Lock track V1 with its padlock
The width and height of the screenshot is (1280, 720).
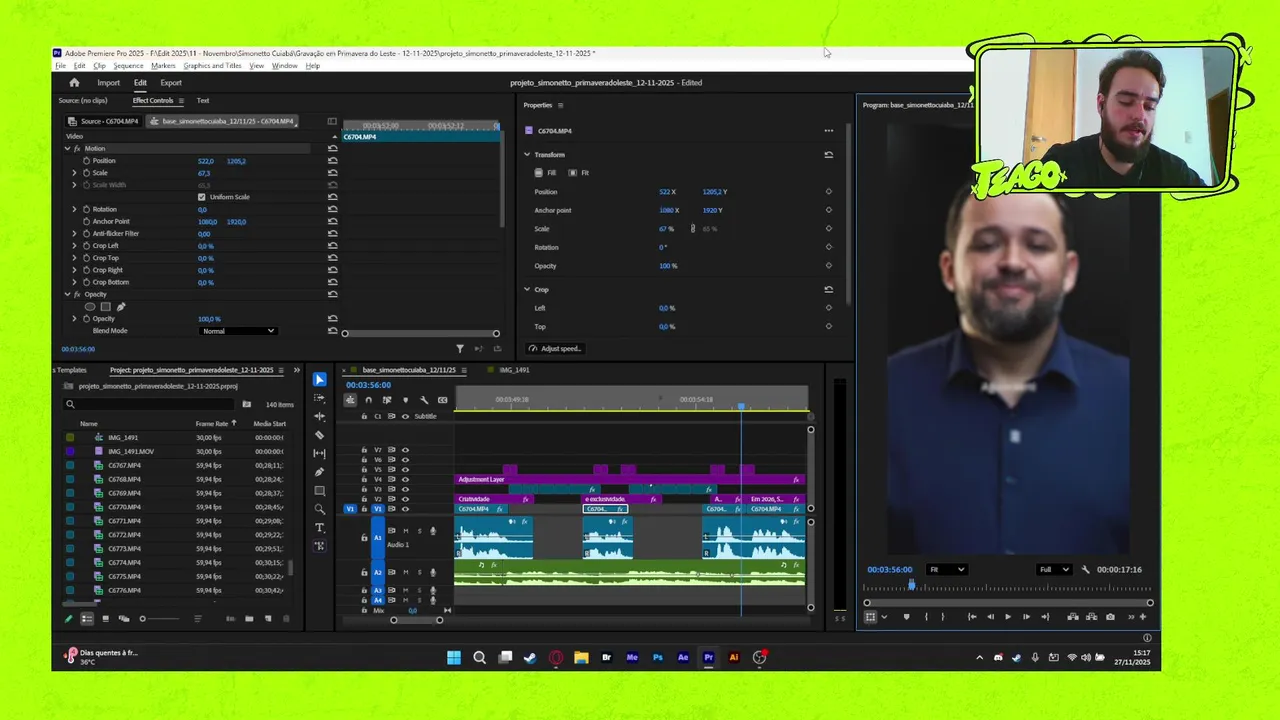(x=364, y=509)
